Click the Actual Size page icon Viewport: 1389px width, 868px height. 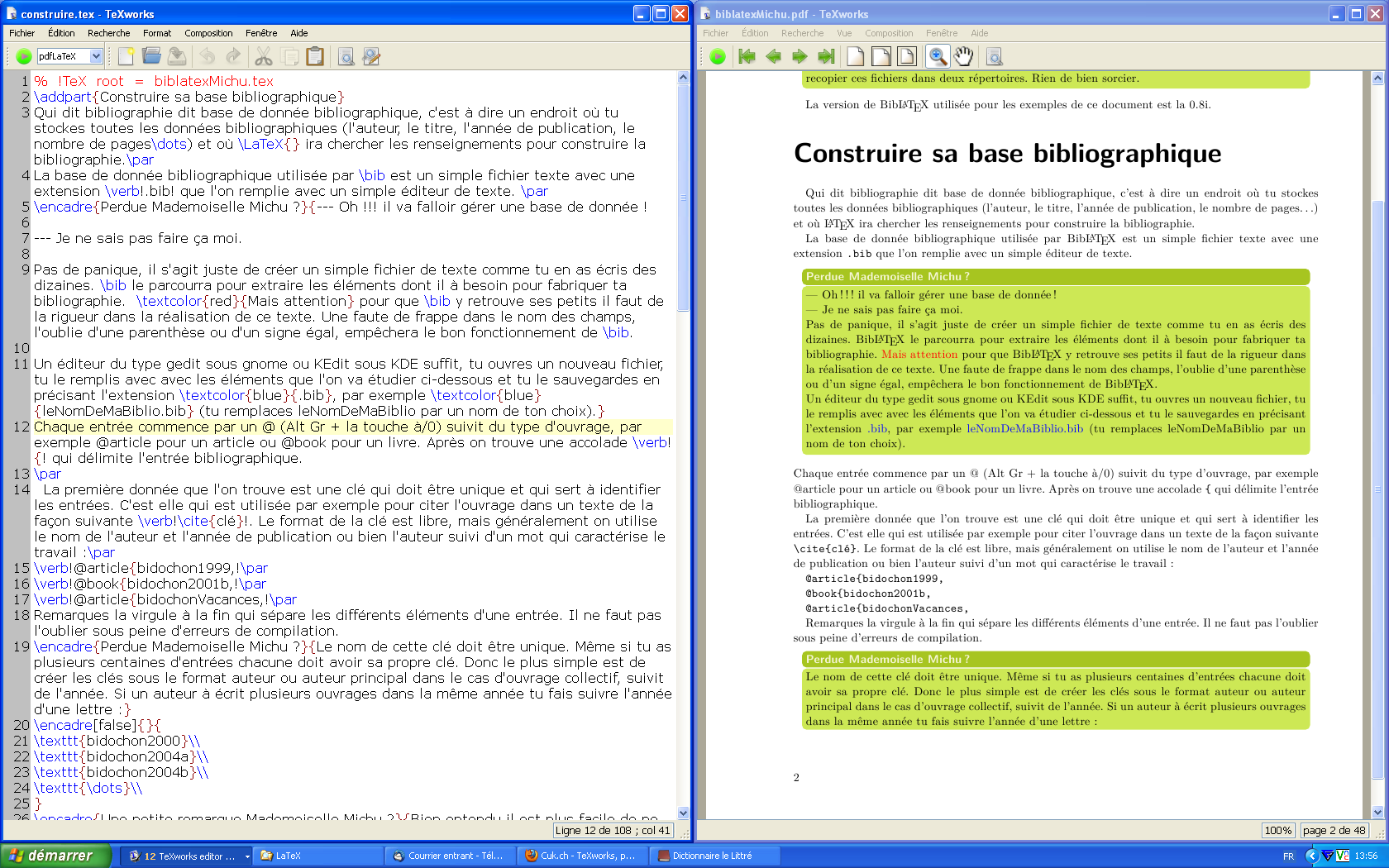pos(856,56)
